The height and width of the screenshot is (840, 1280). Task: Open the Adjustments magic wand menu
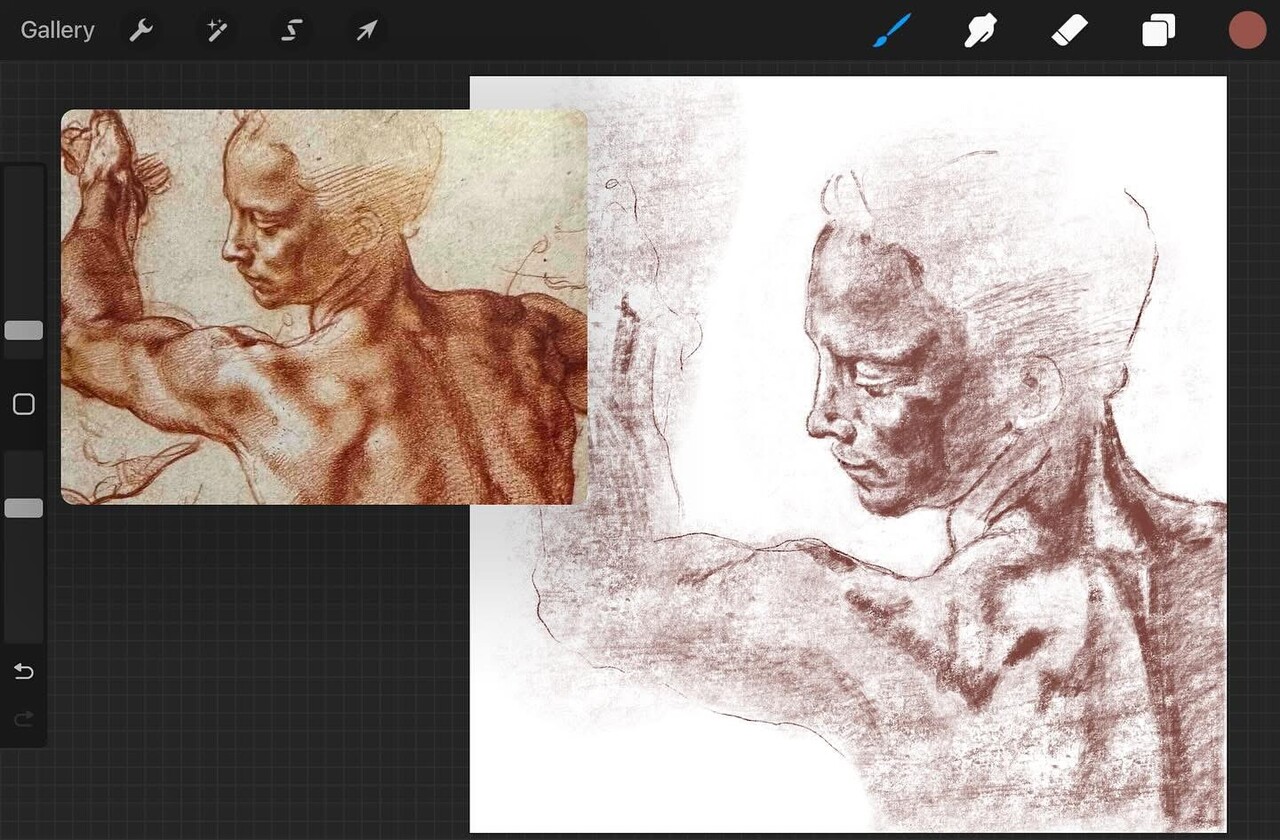tap(216, 31)
